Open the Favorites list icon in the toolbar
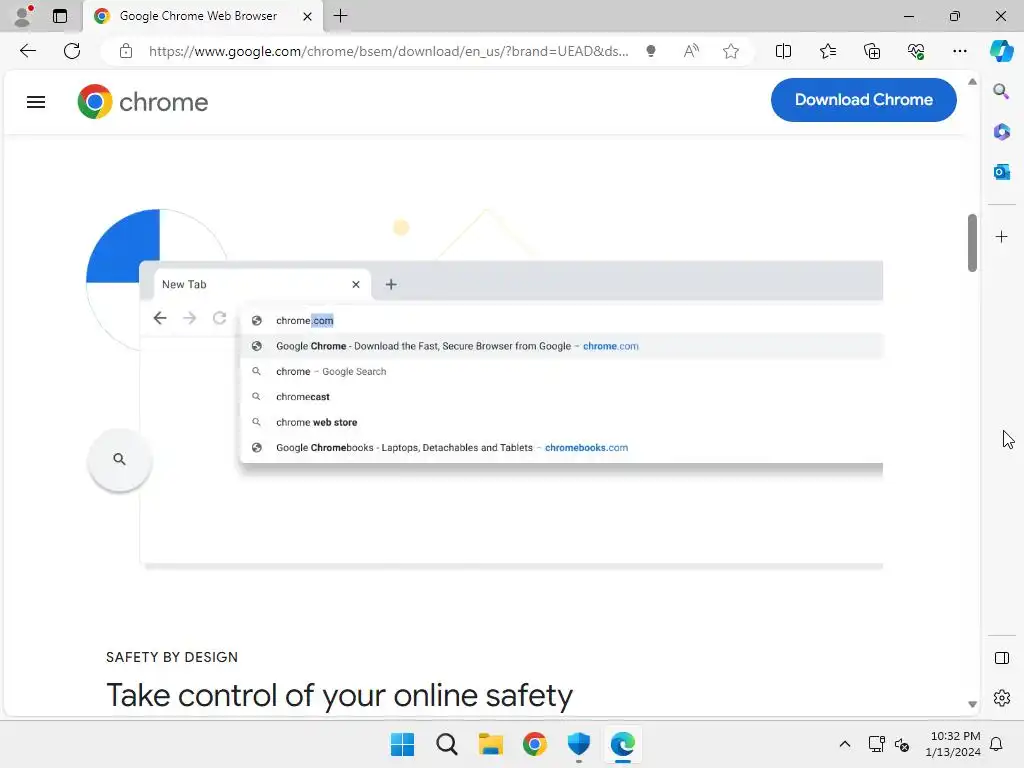 [x=827, y=51]
